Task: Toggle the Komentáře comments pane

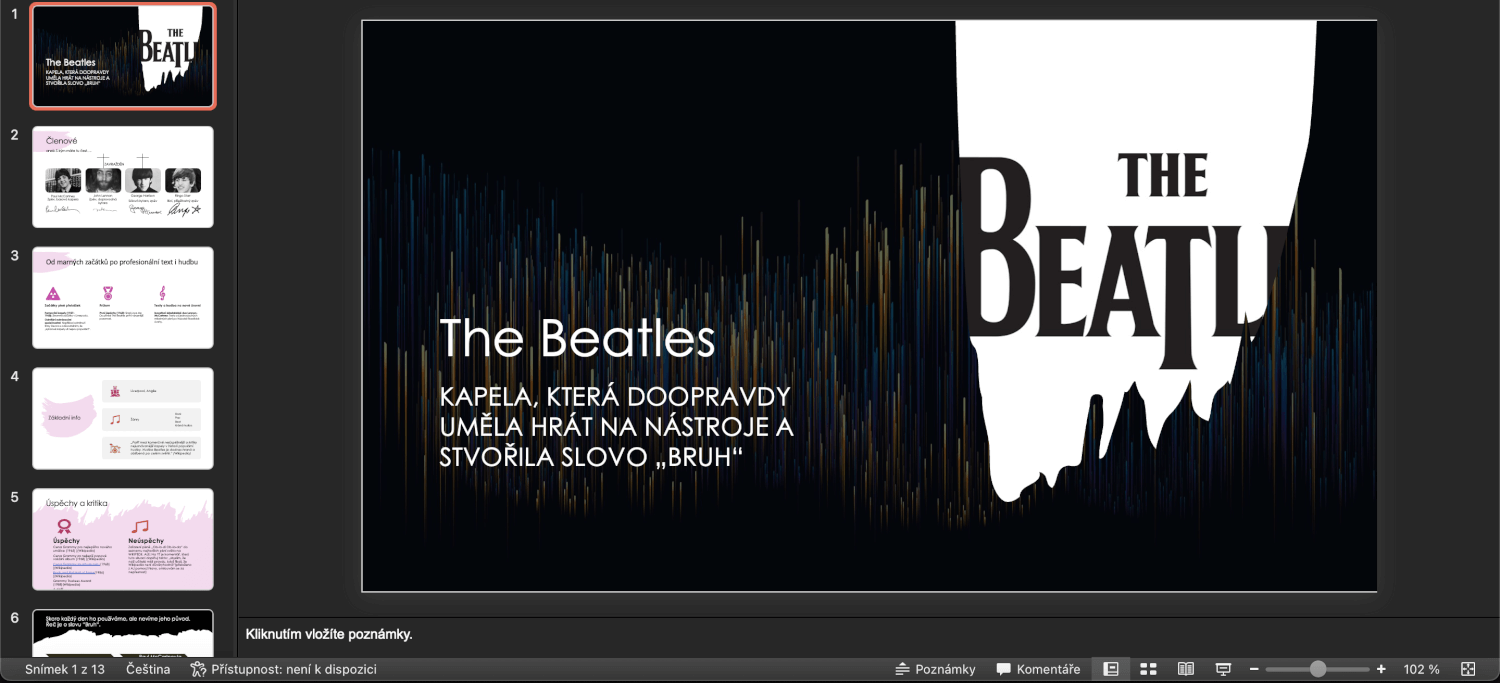Action: 1038,669
